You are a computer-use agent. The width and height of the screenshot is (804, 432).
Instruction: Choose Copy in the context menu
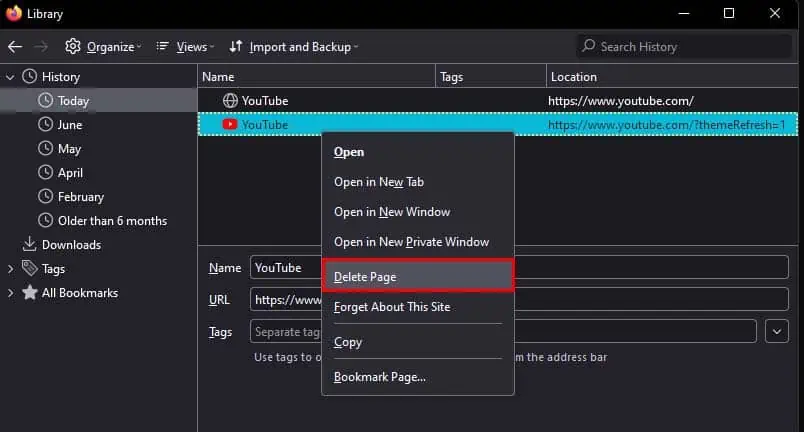[418, 342]
